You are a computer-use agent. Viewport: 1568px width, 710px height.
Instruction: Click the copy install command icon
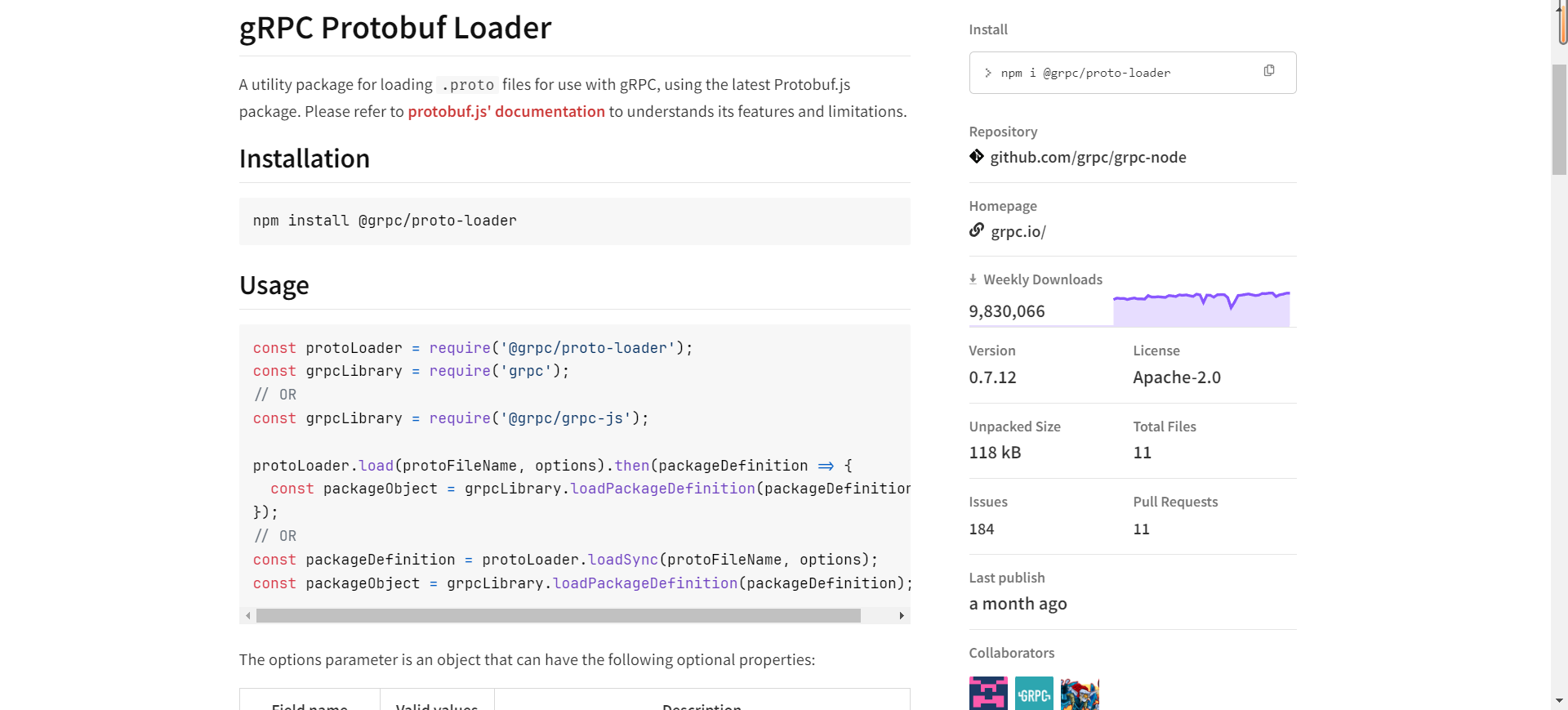click(x=1268, y=71)
